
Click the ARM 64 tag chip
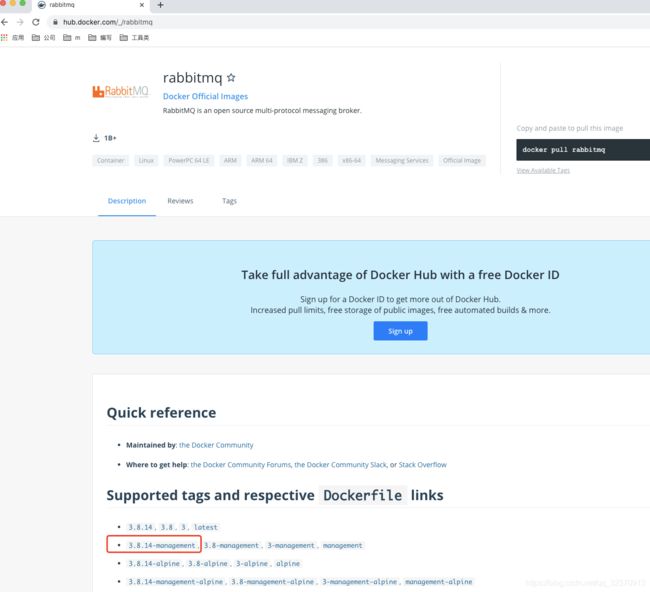point(262,160)
